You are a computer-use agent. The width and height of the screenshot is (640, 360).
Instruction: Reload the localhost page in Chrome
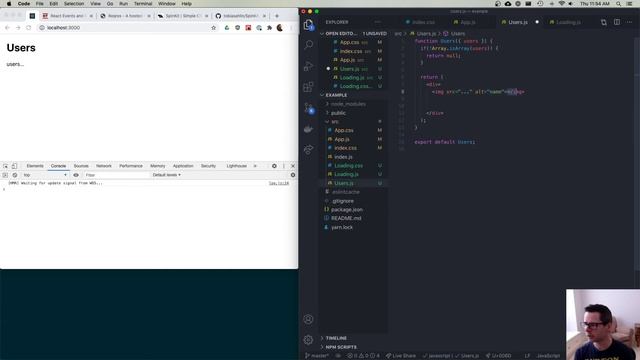point(29,28)
